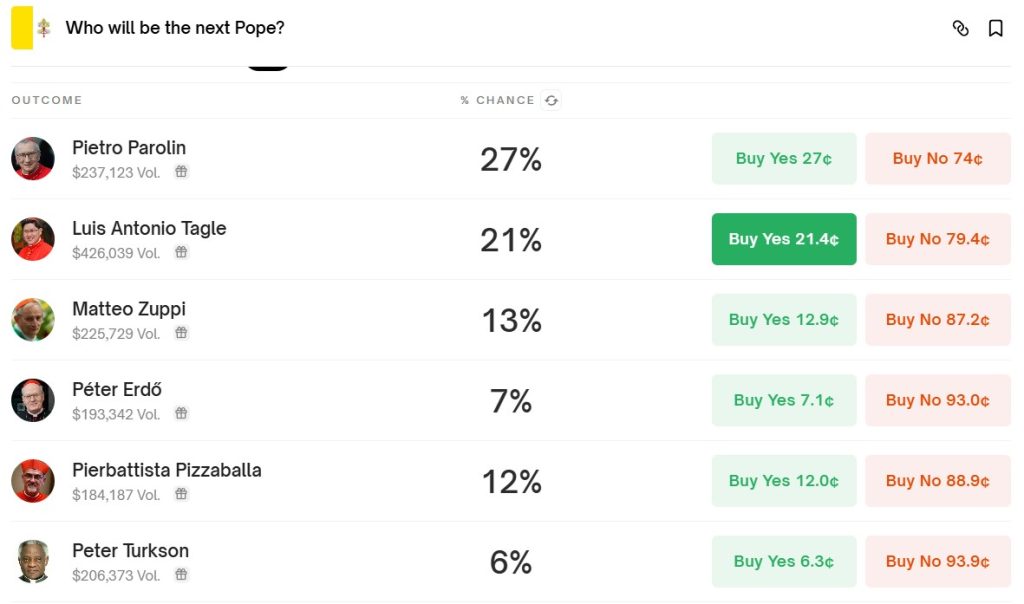Screen dimensions: 1024x604
Task: Open Pierbattista Pizzaballa's avatar photo
Action: click(x=33, y=481)
